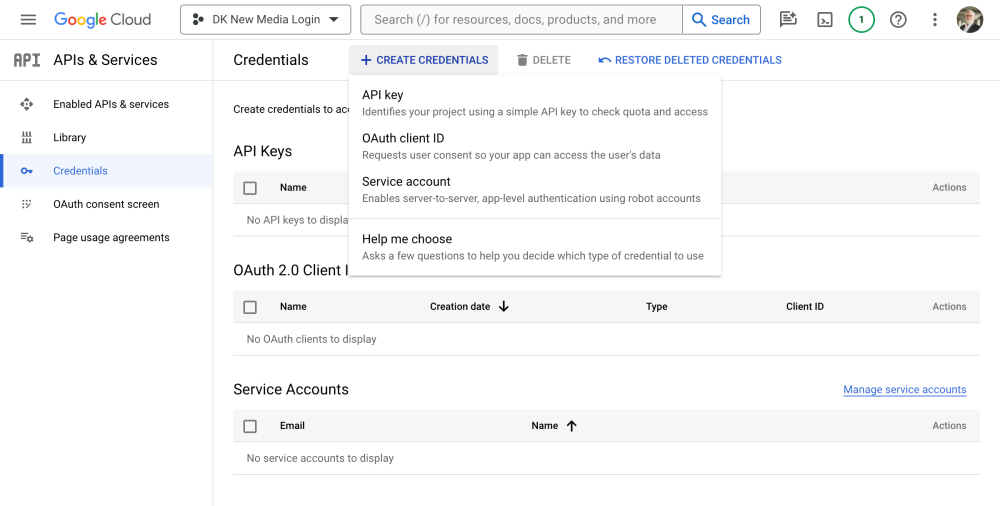
Task: Click the OAuth consent screen icon
Action: [27, 204]
